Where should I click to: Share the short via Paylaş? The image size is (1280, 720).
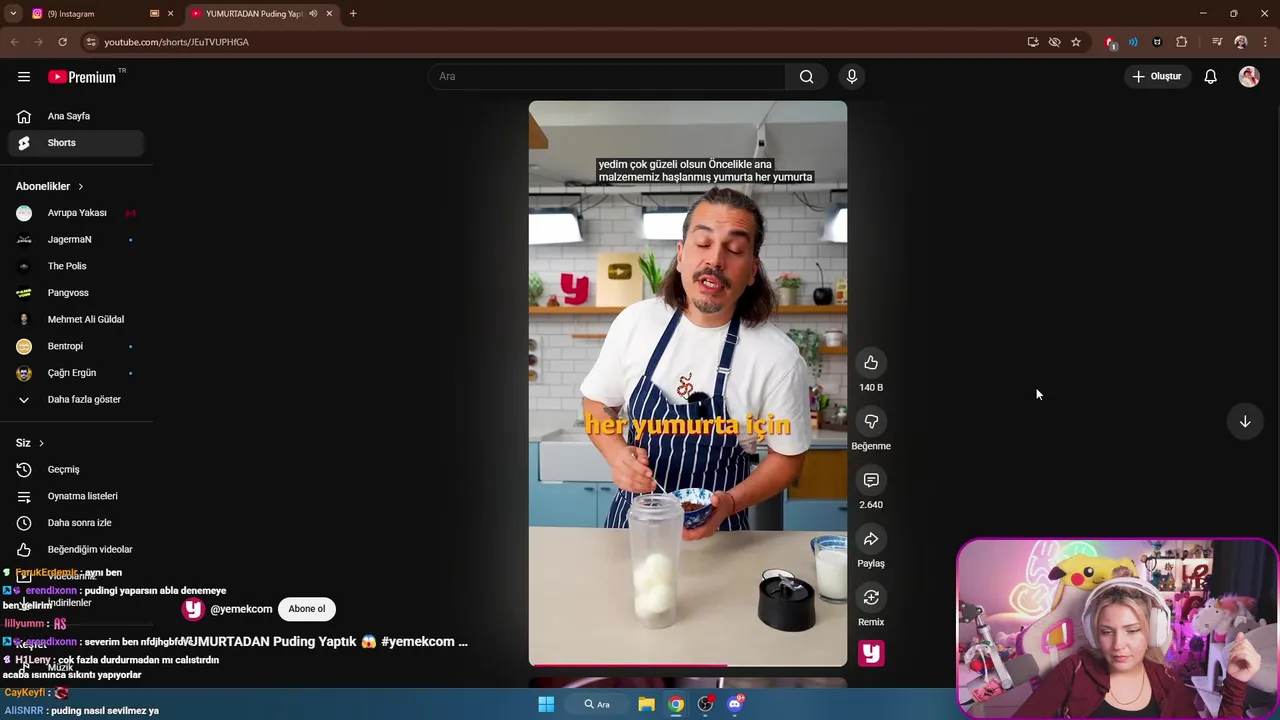[x=871, y=539]
